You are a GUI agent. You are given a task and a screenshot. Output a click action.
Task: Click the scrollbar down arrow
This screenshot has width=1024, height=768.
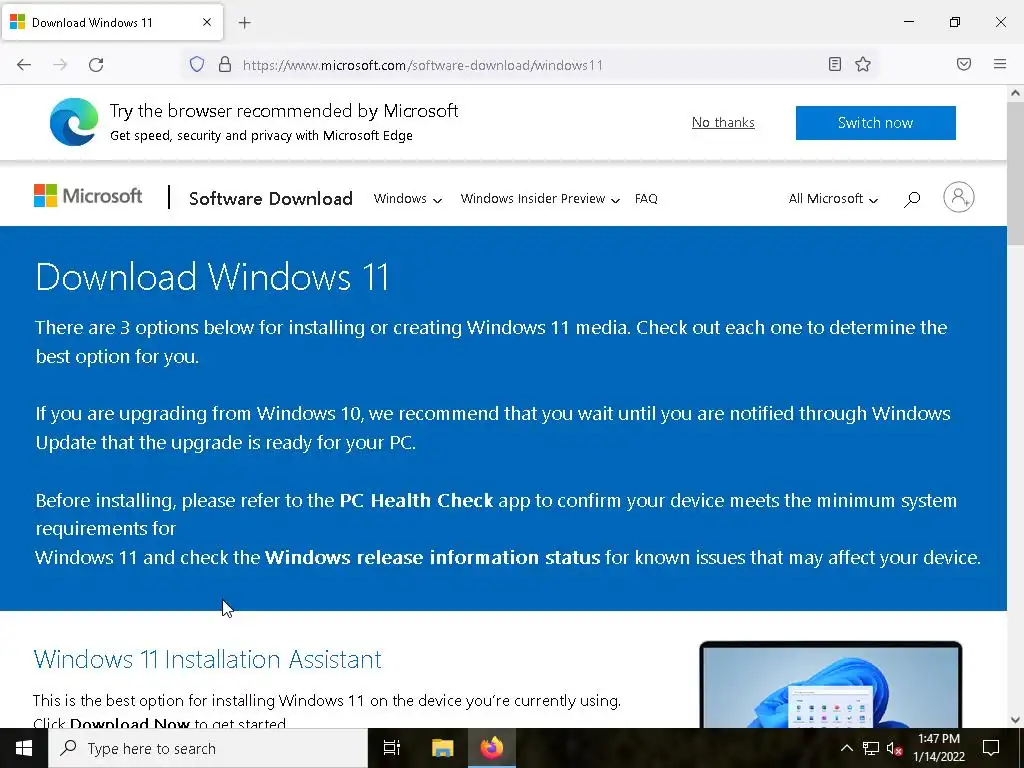1015,720
